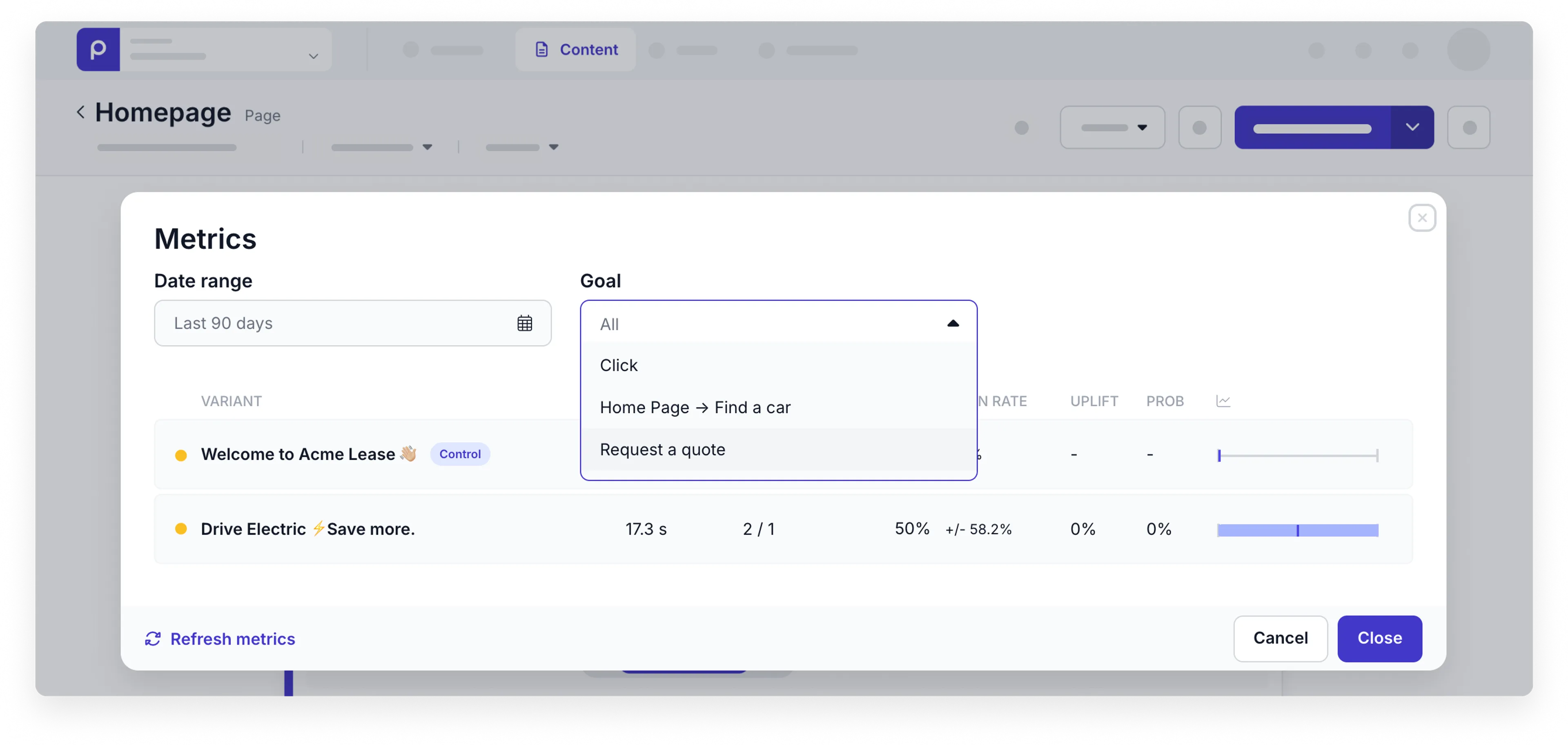Toggle the status dot beside Drive Electric

tap(181, 529)
